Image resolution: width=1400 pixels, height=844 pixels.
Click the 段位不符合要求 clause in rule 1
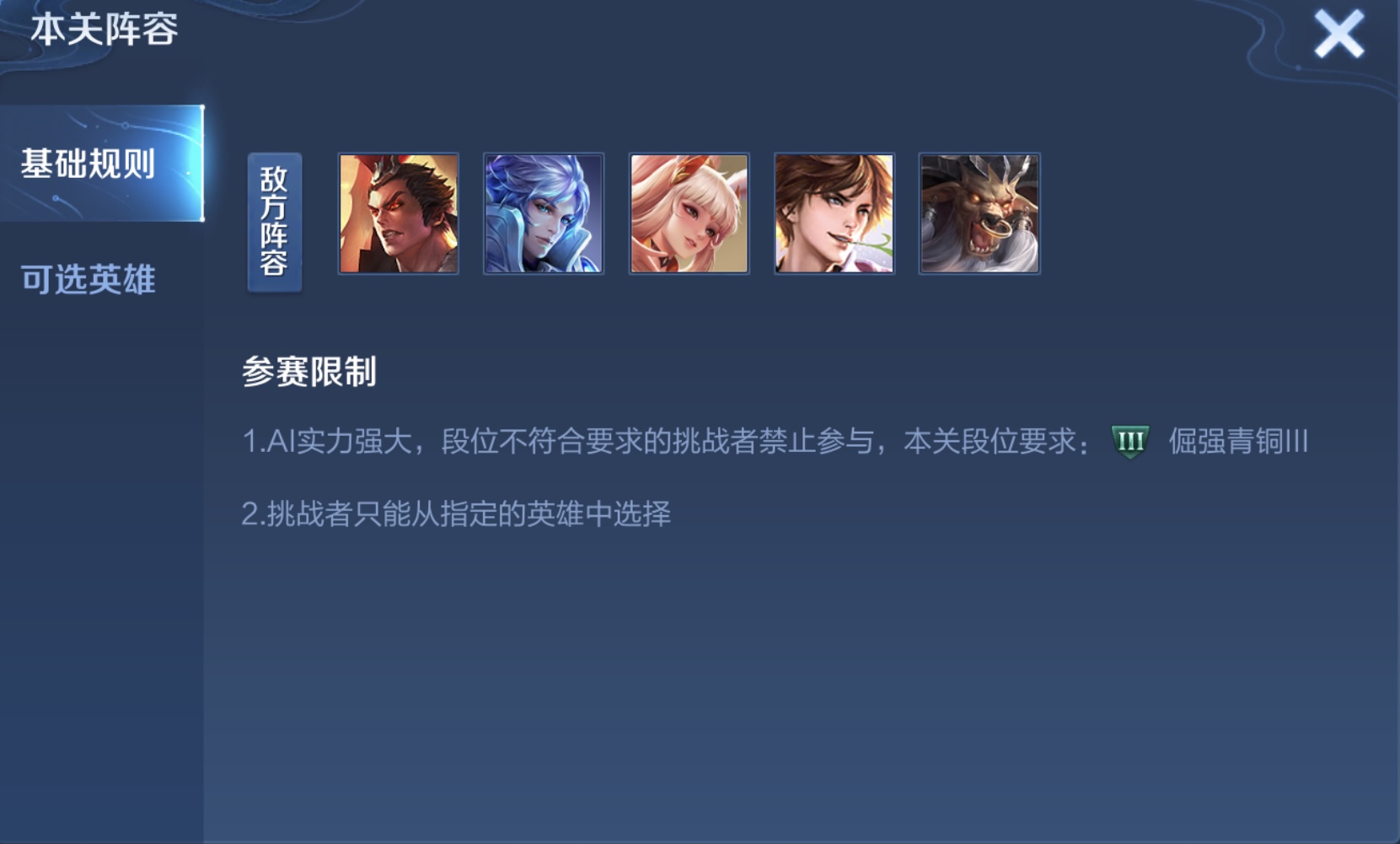pos(542,441)
